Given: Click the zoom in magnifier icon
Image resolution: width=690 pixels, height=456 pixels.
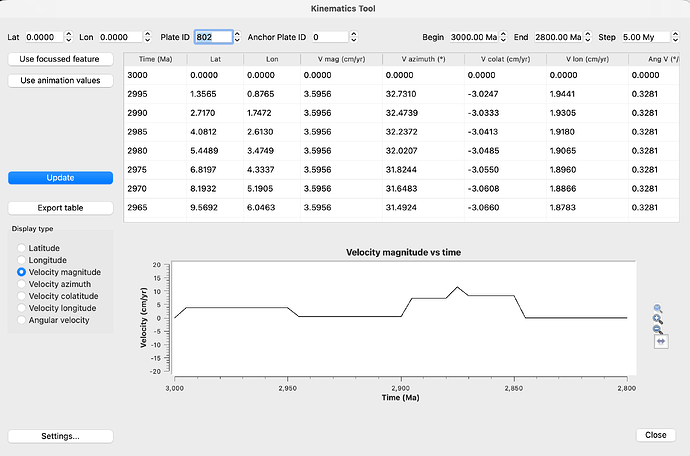Looking at the screenshot, I should (x=658, y=319).
